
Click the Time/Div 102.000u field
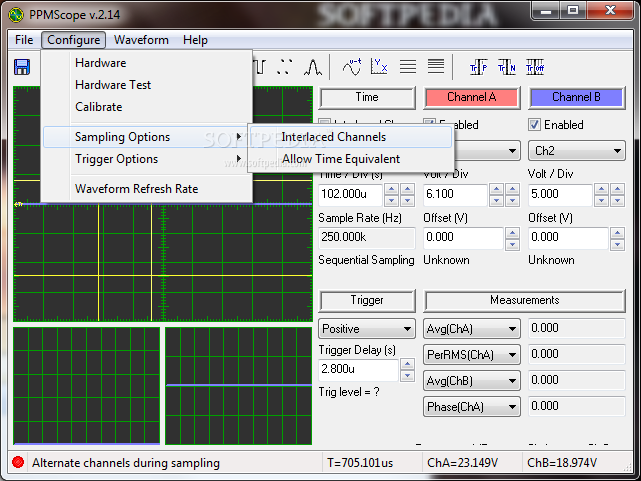[x=350, y=194]
